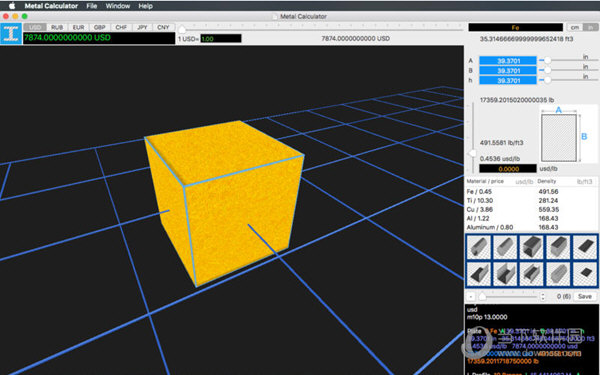Select the Aluminum / 0.80 material row
Screen dimensions: 600x375
531,227
